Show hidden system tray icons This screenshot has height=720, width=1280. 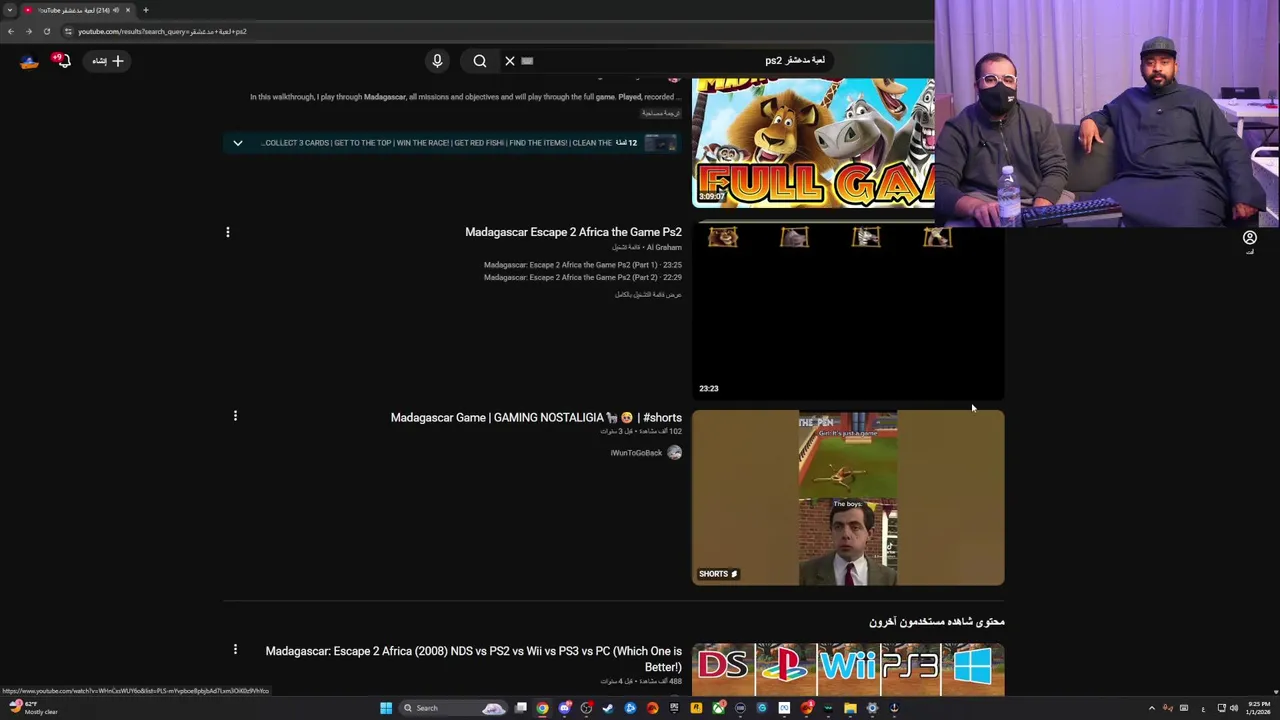1151,708
